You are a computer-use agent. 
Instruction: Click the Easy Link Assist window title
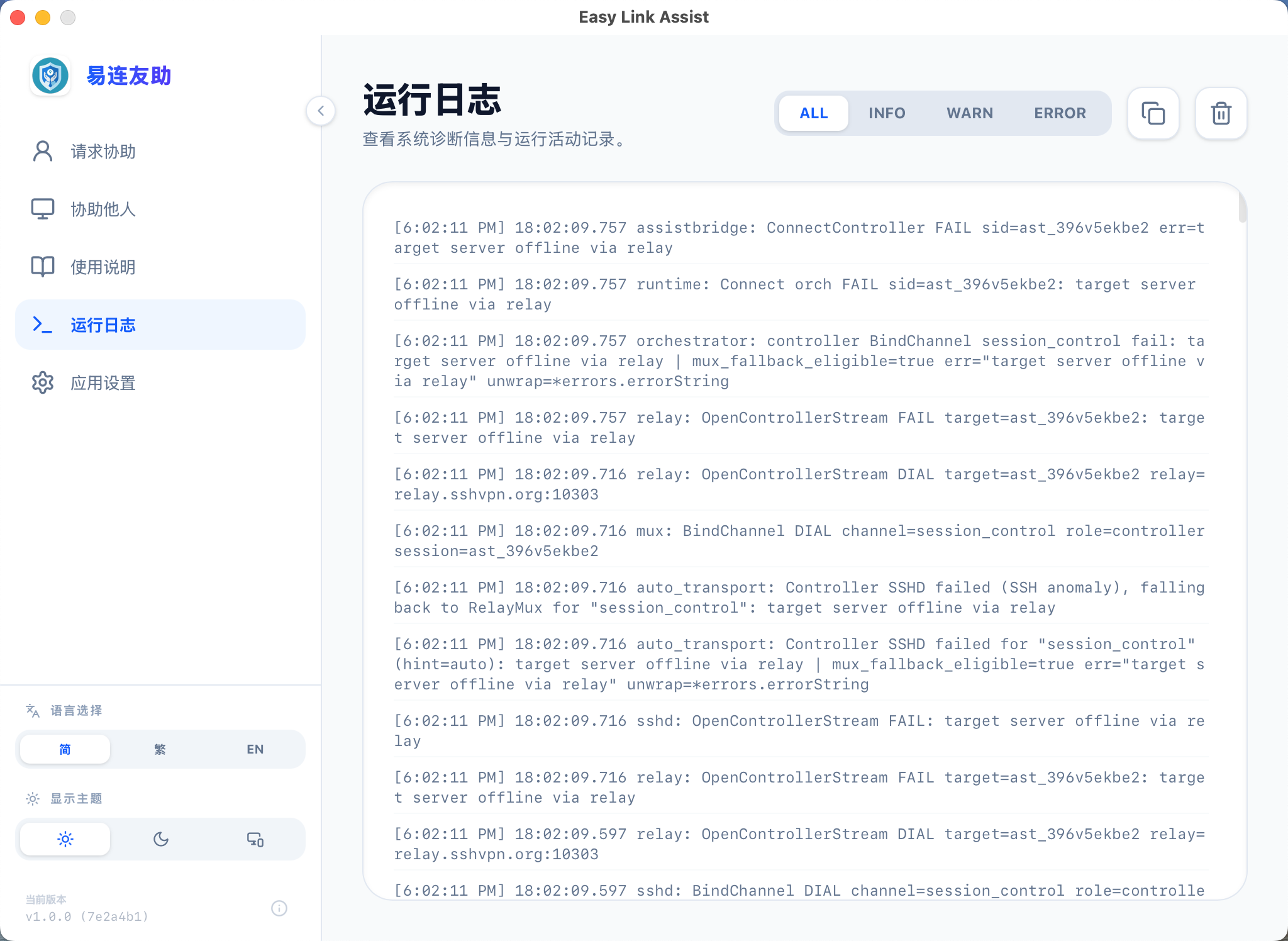click(x=644, y=17)
